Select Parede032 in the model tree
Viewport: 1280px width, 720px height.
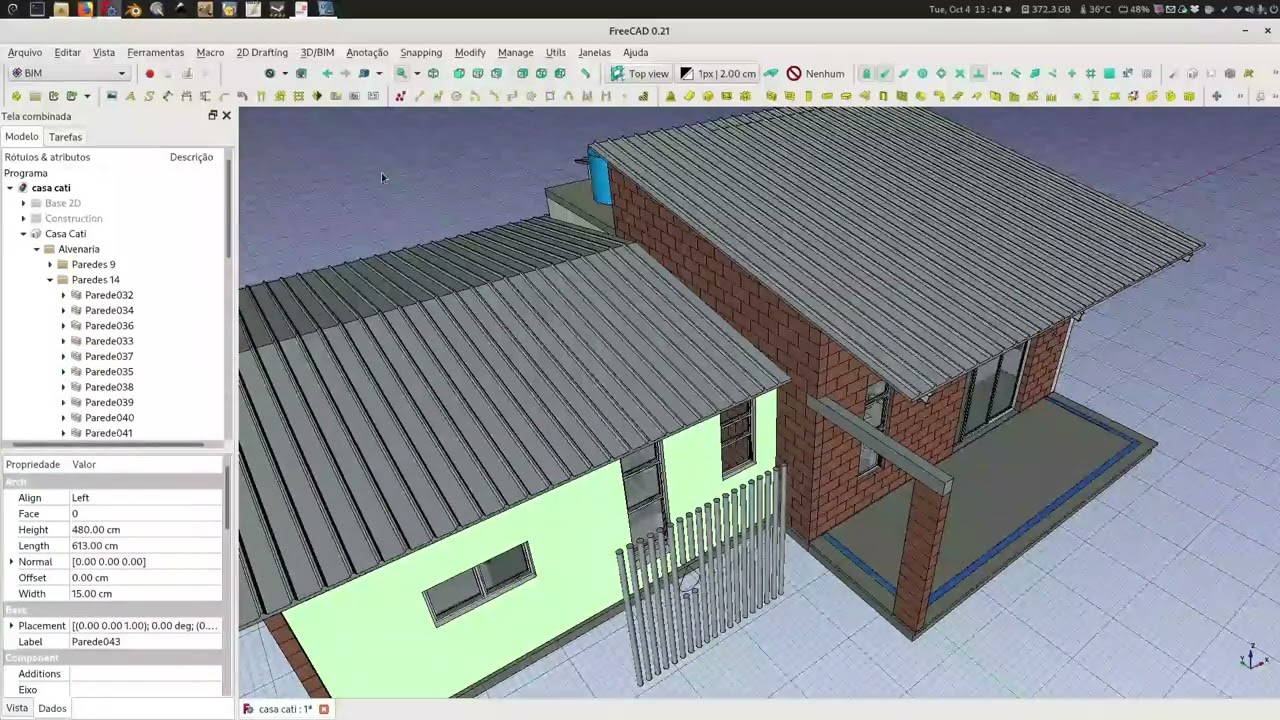pos(109,295)
